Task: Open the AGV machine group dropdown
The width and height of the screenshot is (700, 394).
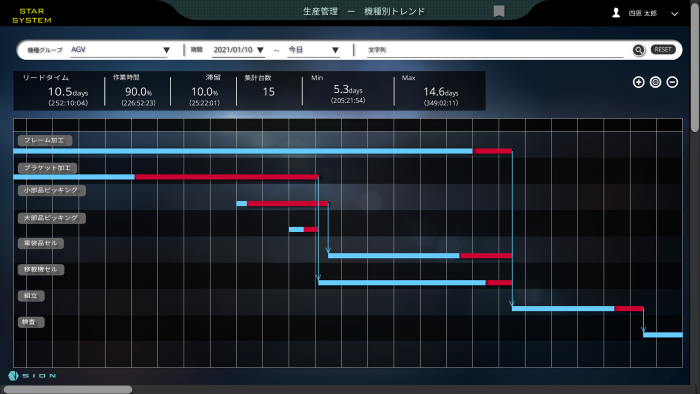Action: (x=119, y=50)
